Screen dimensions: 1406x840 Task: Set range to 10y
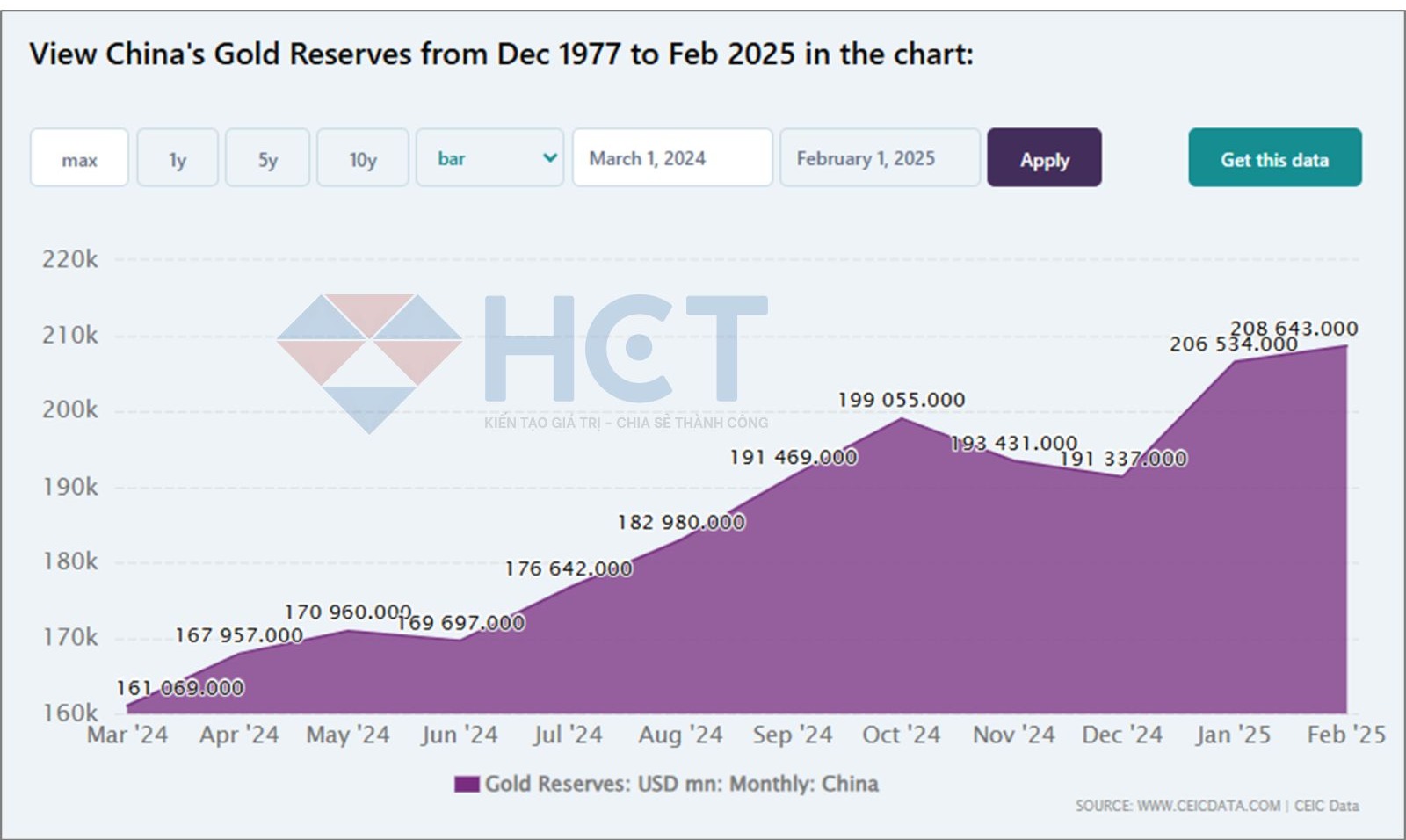(x=362, y=158)
